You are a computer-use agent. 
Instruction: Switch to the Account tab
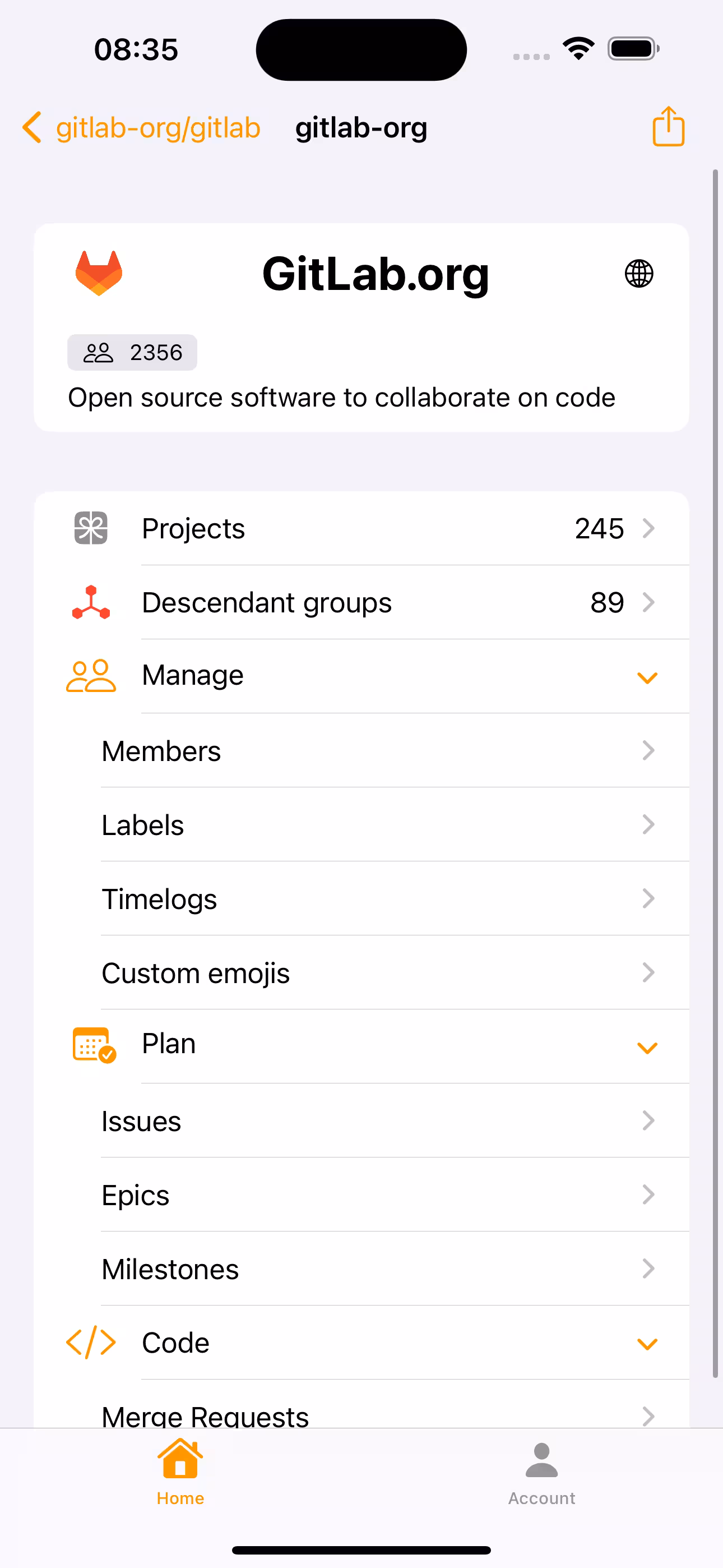pos(541,1474)
